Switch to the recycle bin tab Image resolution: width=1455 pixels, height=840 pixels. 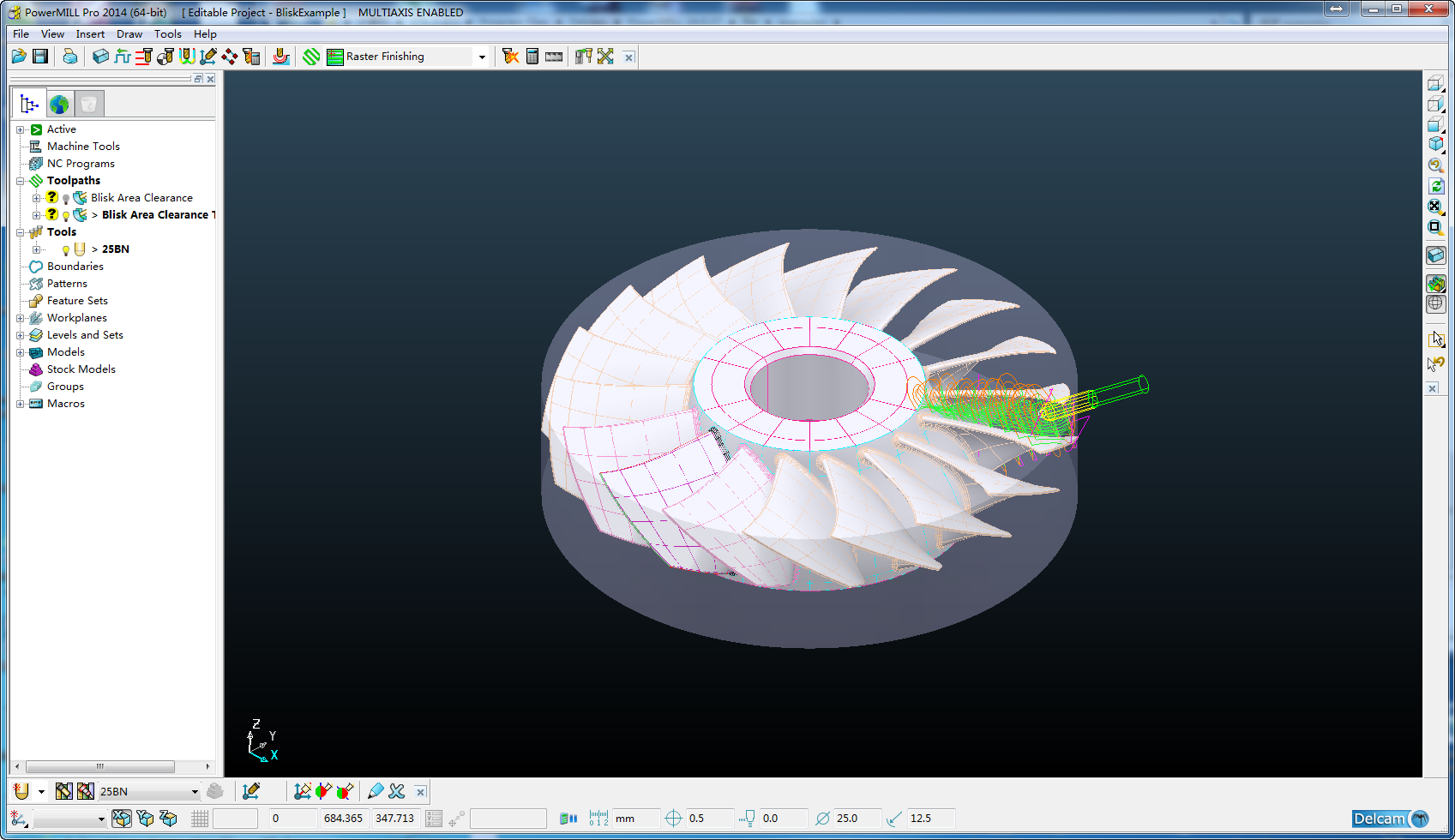88,105
